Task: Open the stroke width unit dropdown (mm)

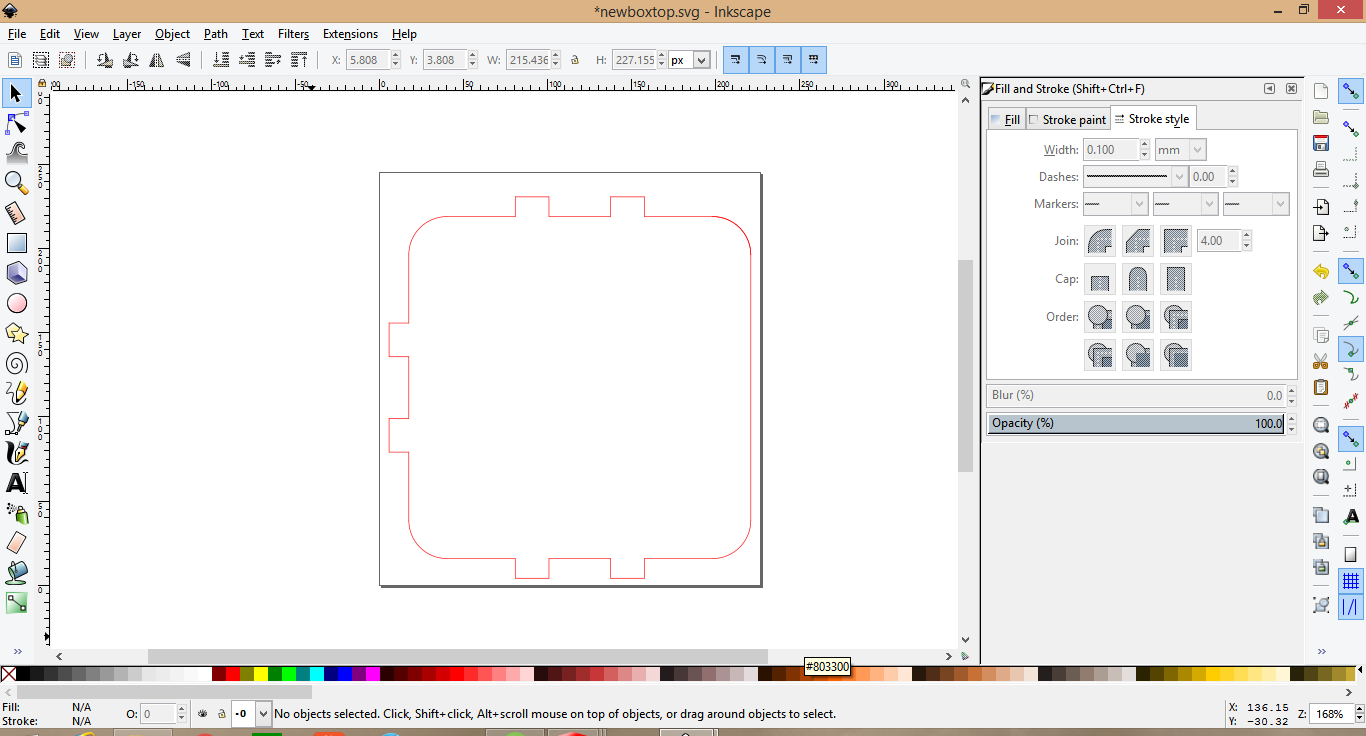Action: (1180, 150)
